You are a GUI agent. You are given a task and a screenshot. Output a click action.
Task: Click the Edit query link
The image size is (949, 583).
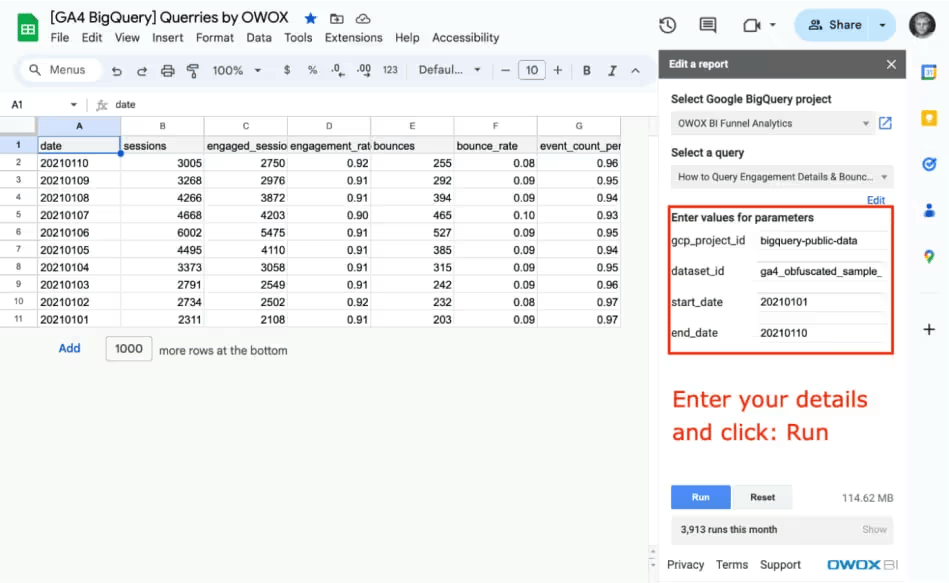[875, 200]
